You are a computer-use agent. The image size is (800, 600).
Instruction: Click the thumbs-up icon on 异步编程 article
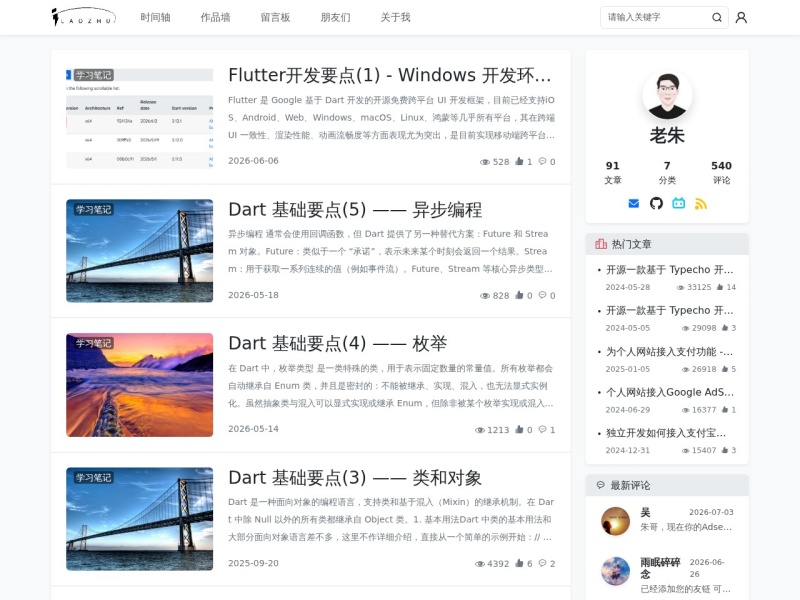(519, 295)
